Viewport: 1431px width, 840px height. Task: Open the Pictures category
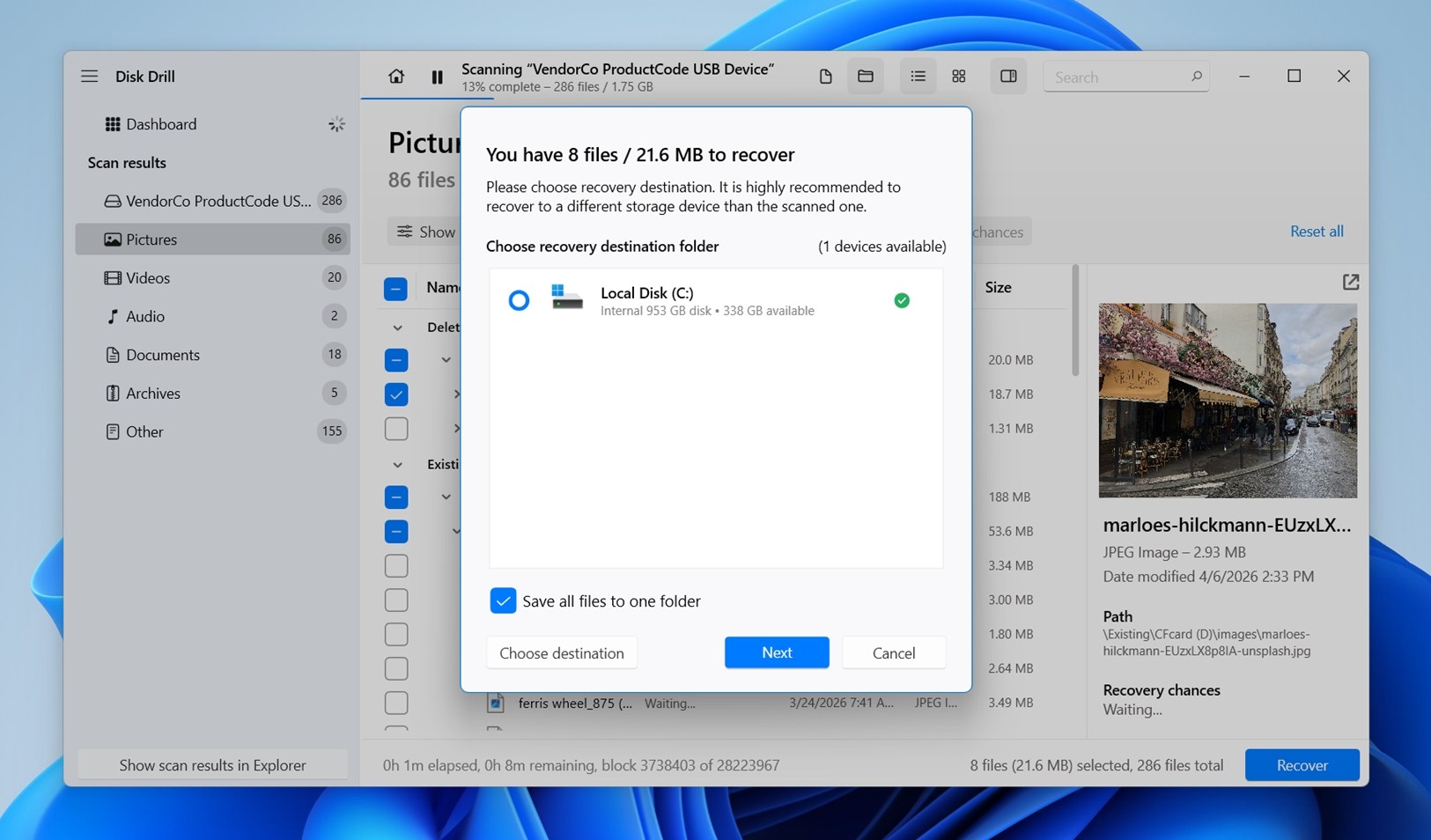coord(213,239)
